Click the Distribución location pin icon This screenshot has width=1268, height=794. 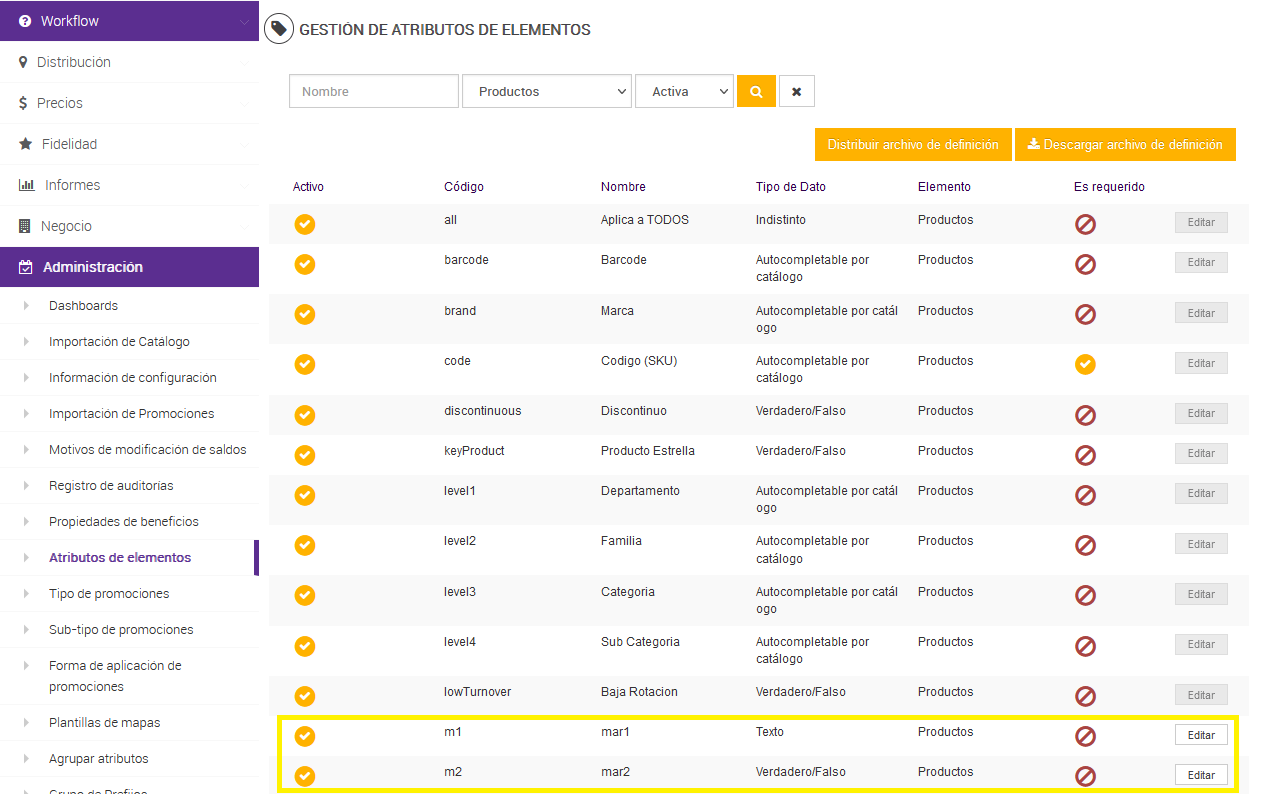pos(23,62)
